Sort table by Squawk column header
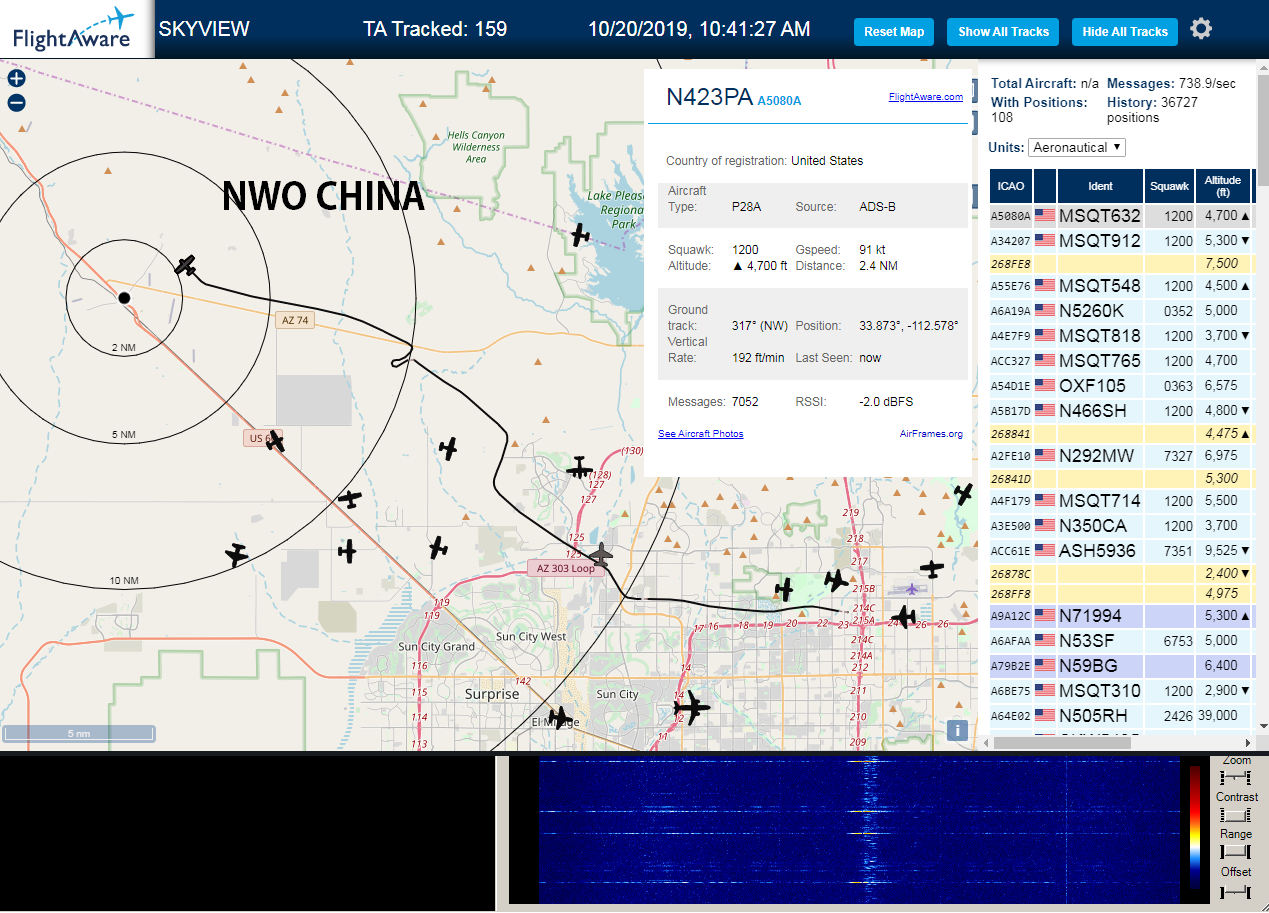 (1170, 186)
